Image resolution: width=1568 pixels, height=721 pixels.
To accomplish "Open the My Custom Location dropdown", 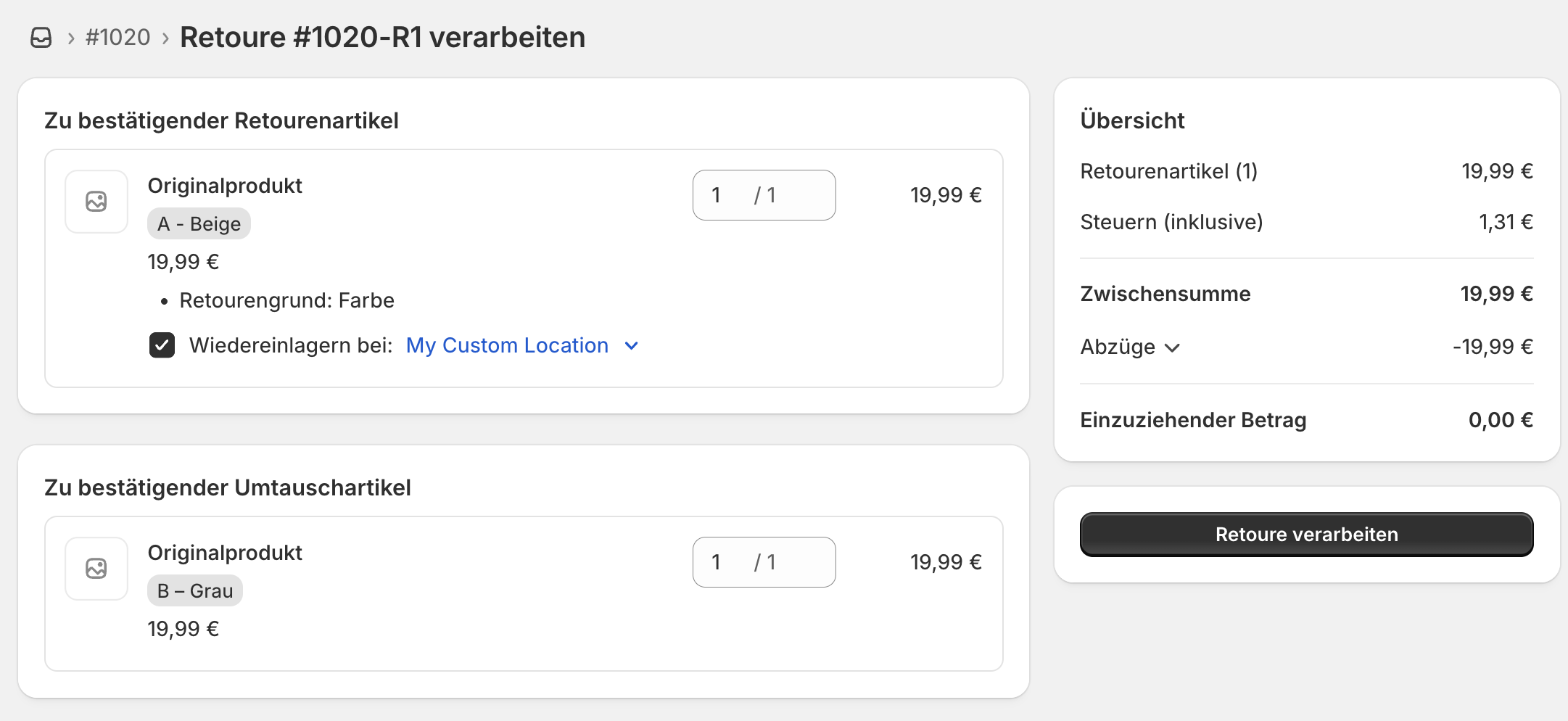I will tap(508, 345).
